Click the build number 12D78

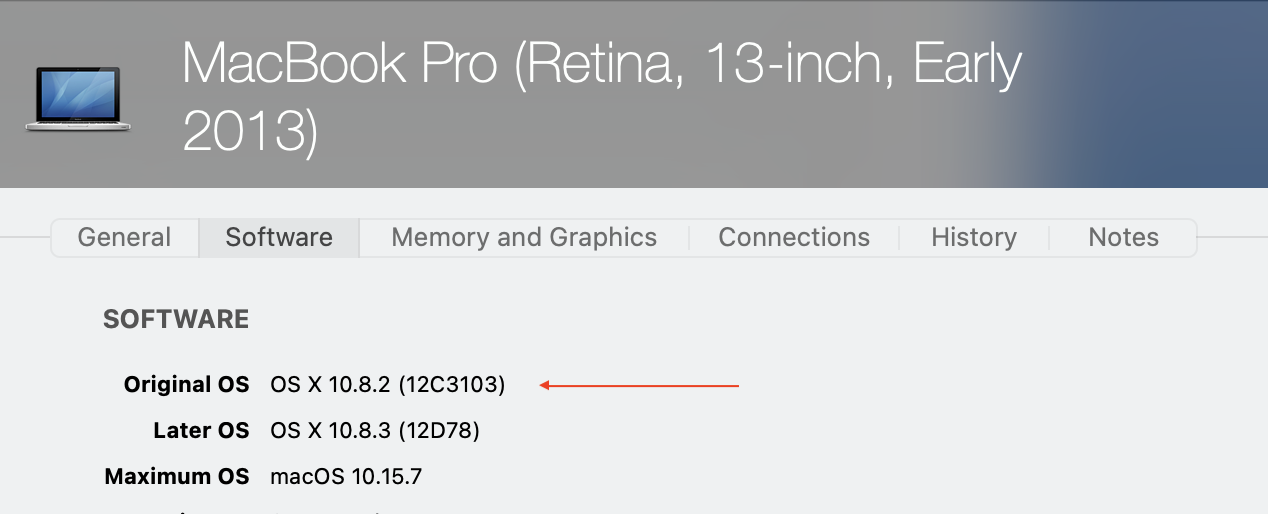(439, 431)
